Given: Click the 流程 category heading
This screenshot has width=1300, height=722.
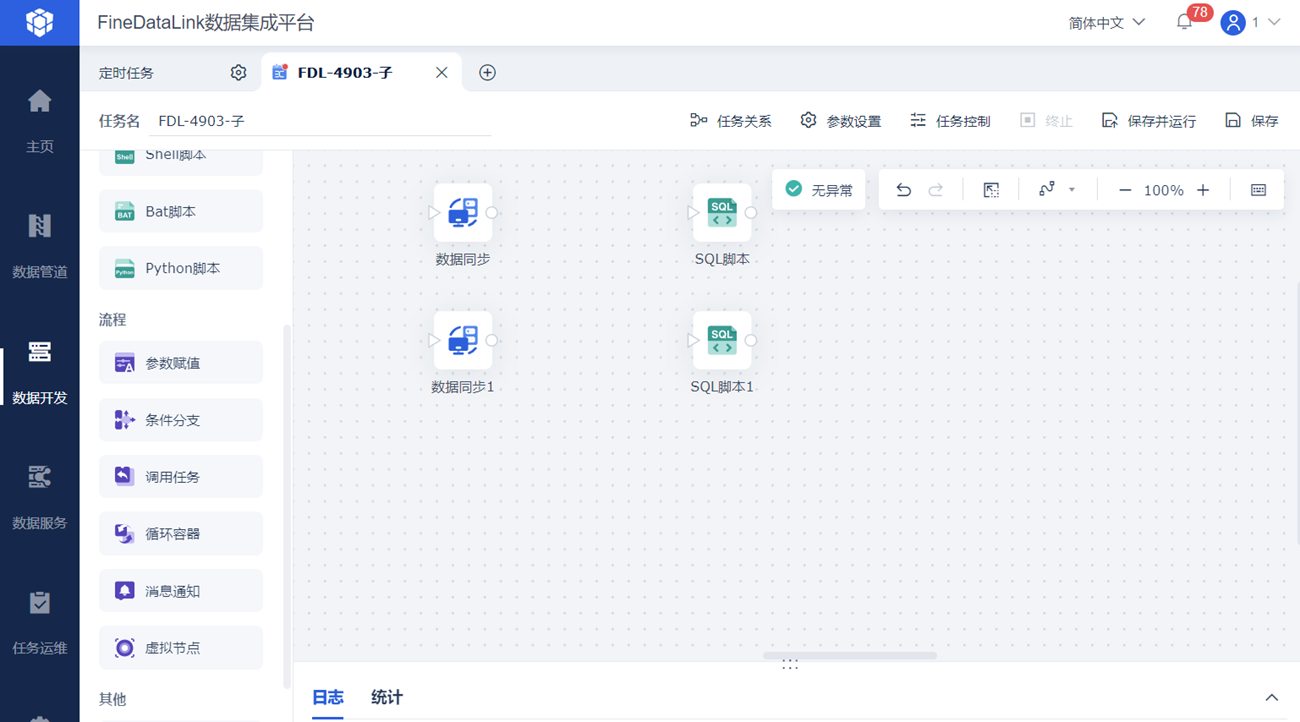Looking at the screenshot, I should coord(112,320).
